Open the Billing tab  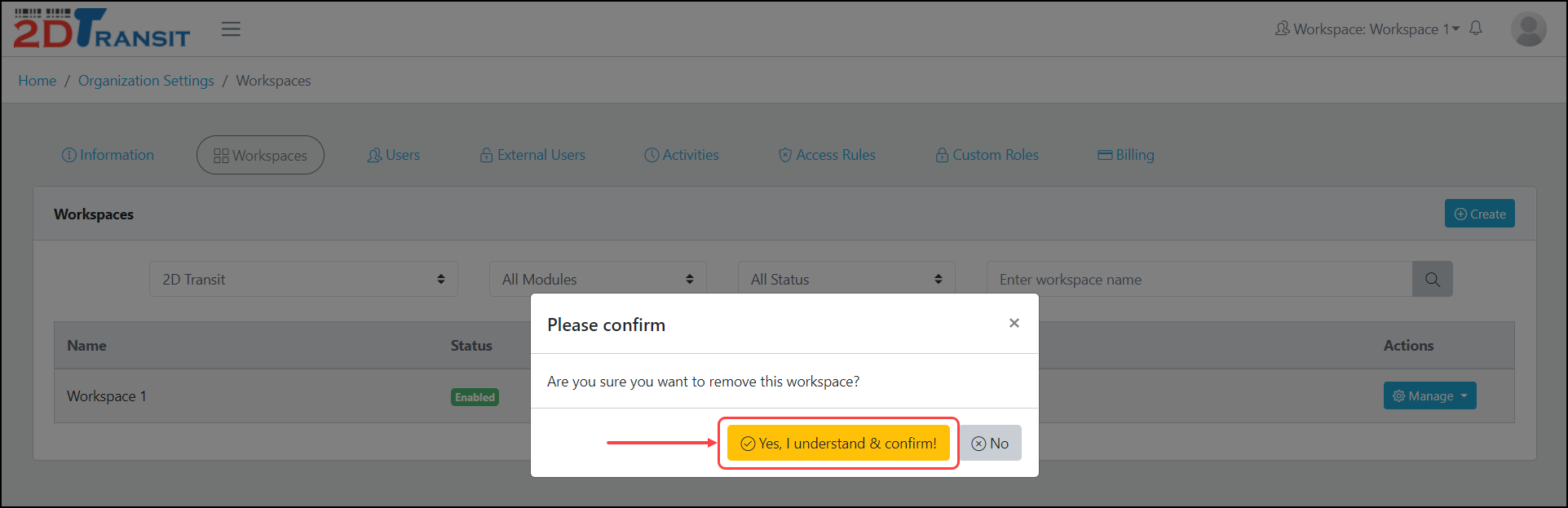click(1126, 155)
